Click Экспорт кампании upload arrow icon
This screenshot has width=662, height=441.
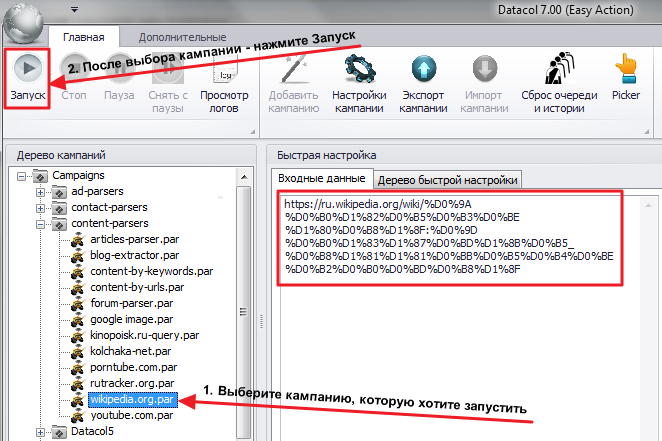point(423,68)
